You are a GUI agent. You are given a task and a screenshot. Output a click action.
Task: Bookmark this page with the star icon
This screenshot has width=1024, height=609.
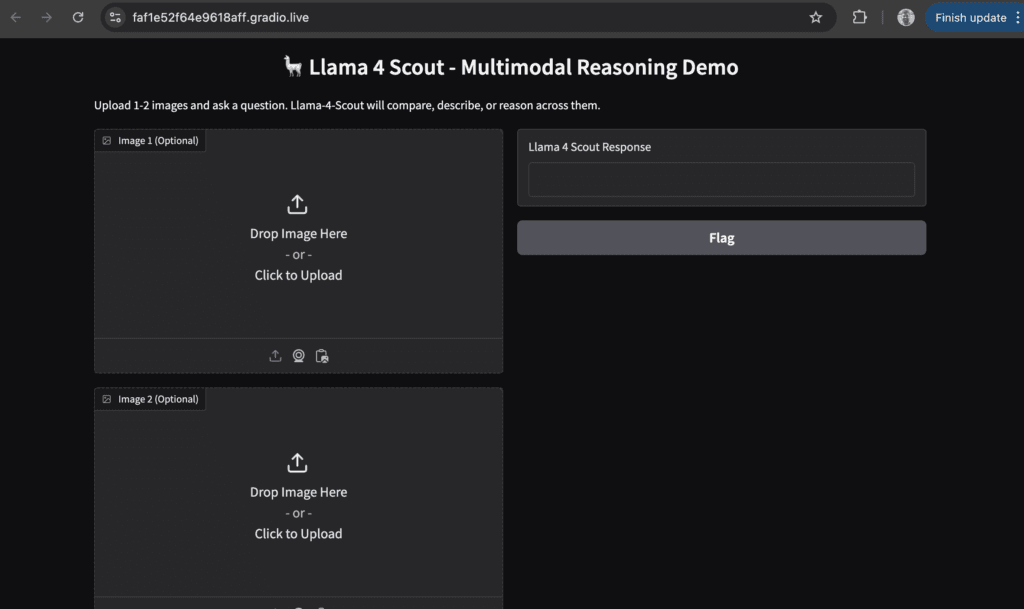(816, 18)
